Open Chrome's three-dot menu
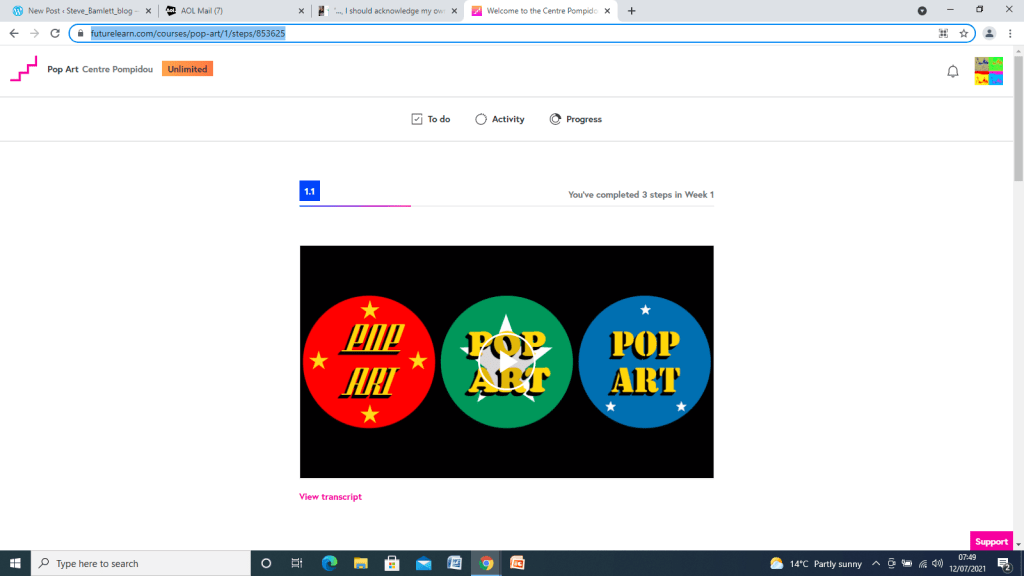 [x=1010, y=33]
